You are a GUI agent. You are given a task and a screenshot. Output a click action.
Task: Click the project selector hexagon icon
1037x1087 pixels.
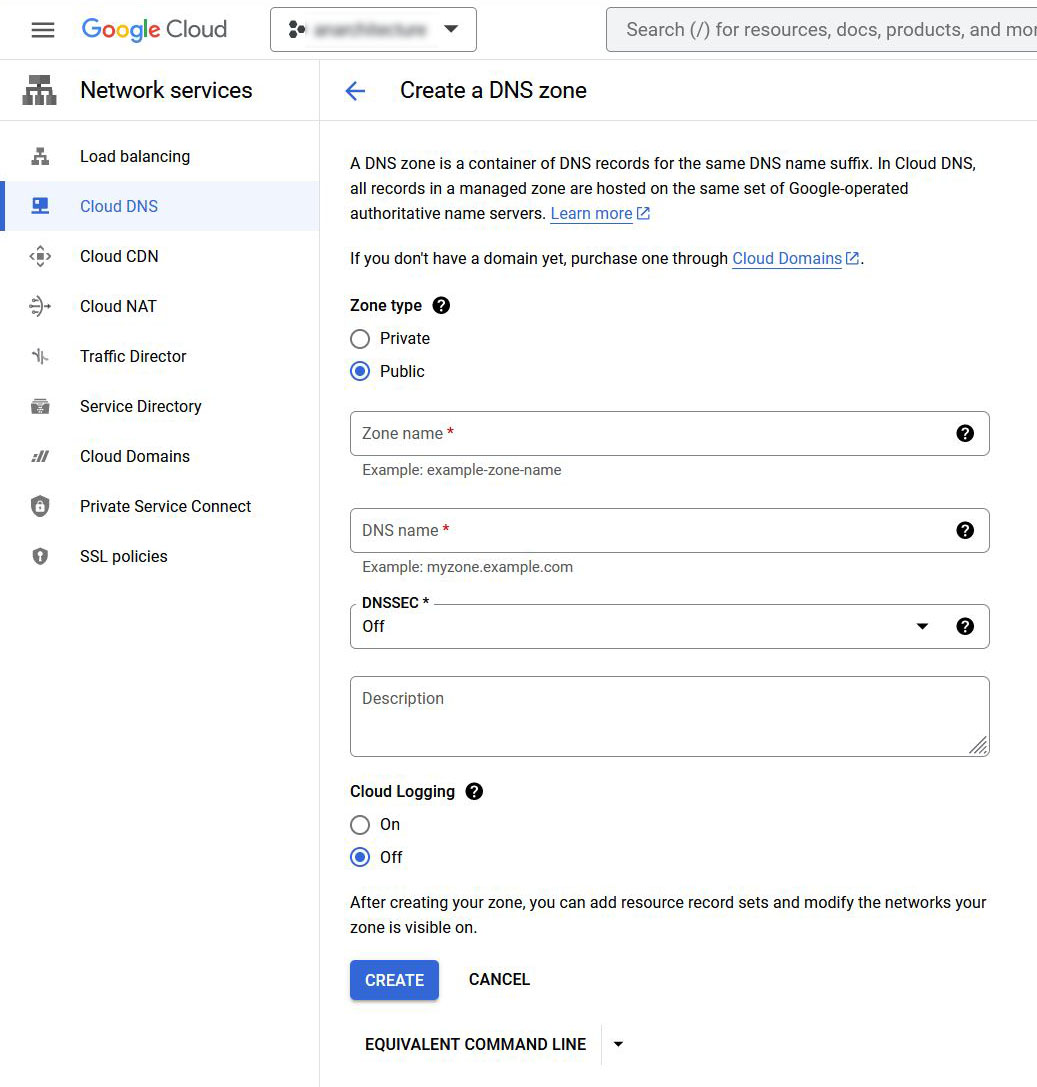click(x=297, y=29)
